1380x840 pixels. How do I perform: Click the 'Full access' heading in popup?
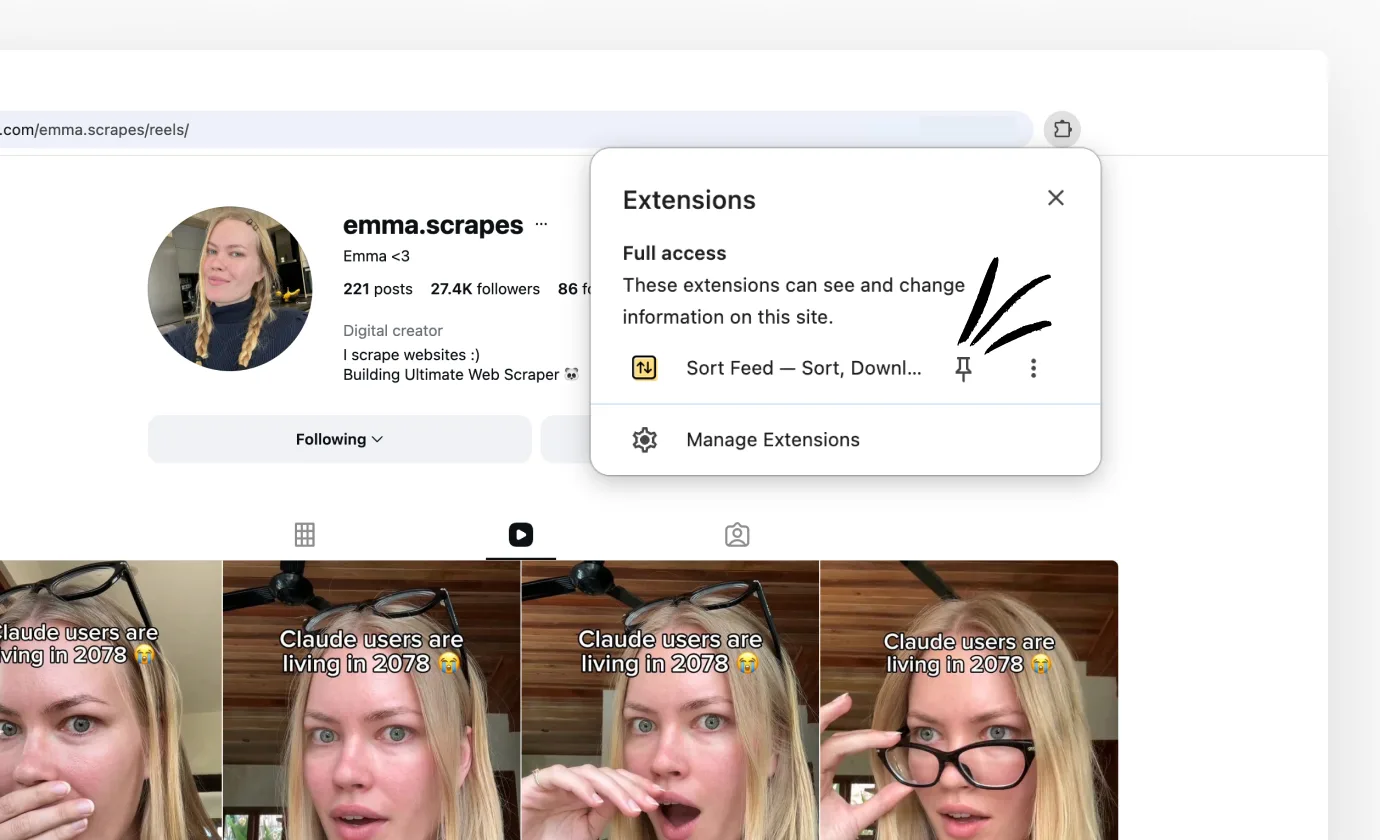674,253
